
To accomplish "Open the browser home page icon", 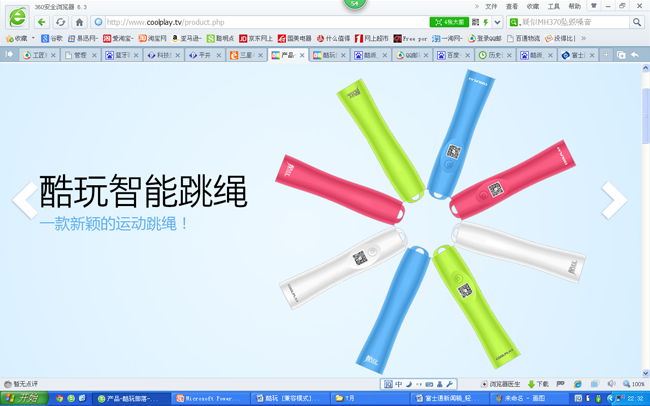I will coord(80,22).
